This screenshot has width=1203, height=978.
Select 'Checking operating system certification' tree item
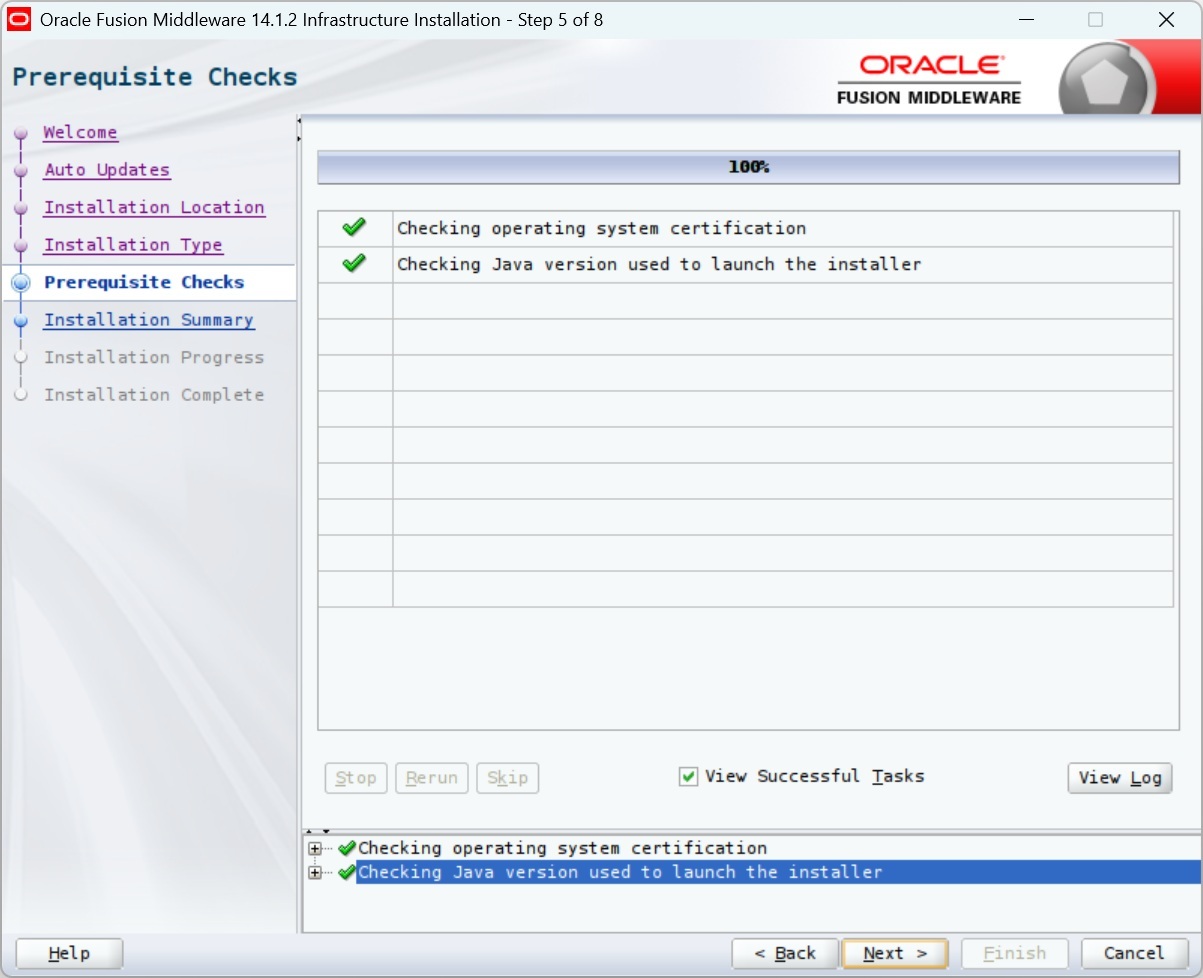click(x=562, y=848)
